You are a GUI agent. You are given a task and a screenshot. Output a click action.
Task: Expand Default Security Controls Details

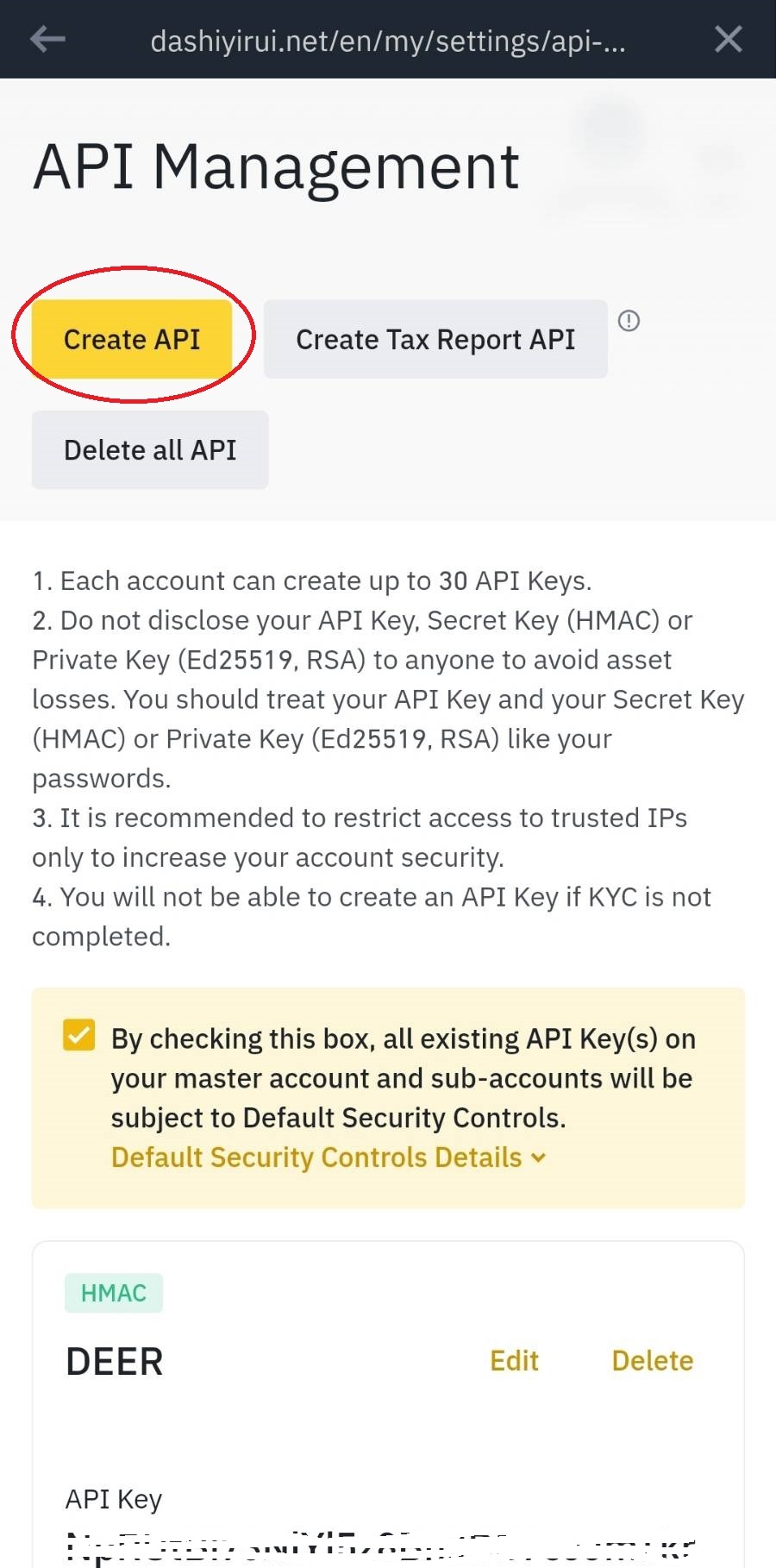click(316, 1157)
